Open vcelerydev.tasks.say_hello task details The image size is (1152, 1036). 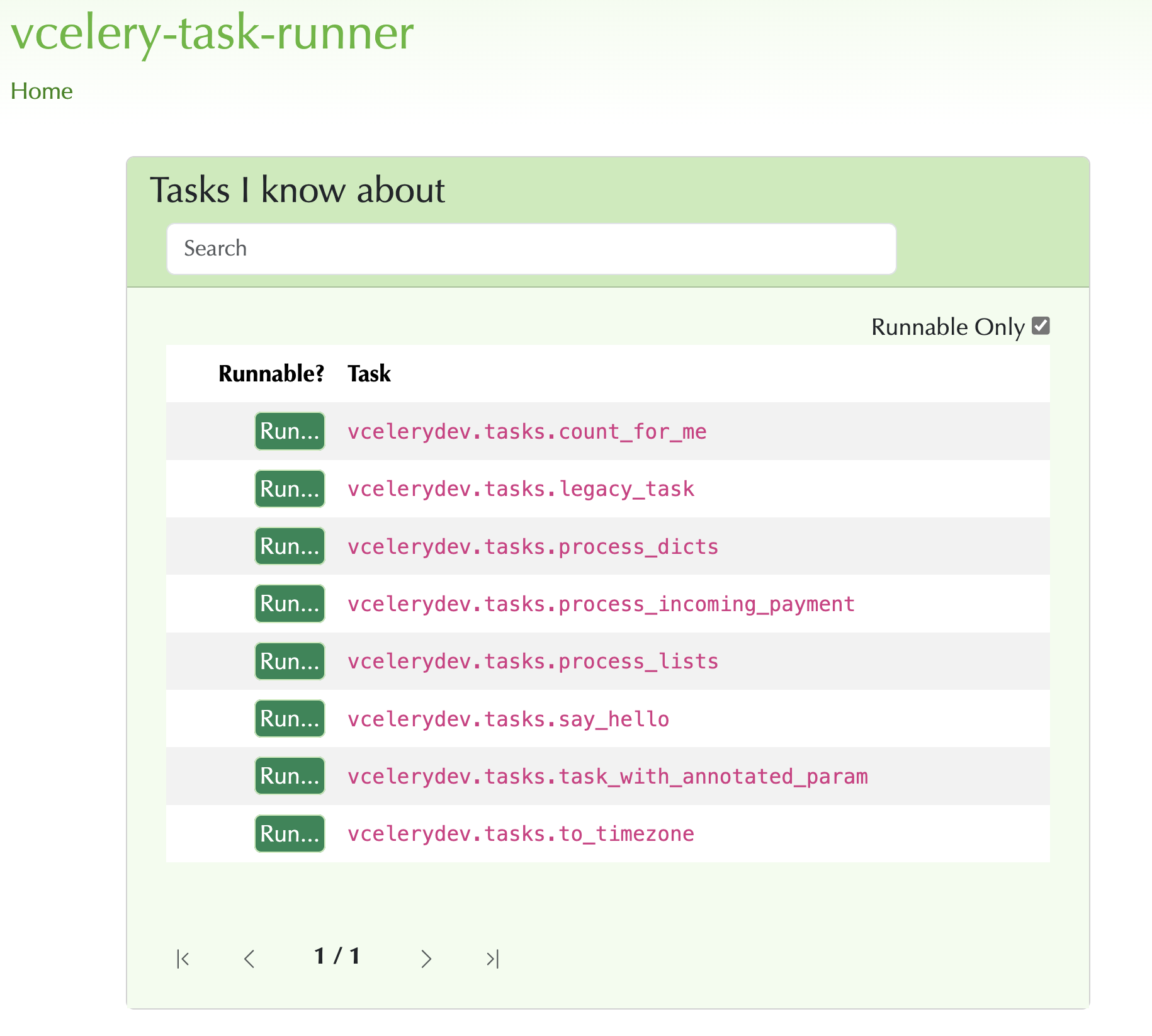[x=508, y=718]
